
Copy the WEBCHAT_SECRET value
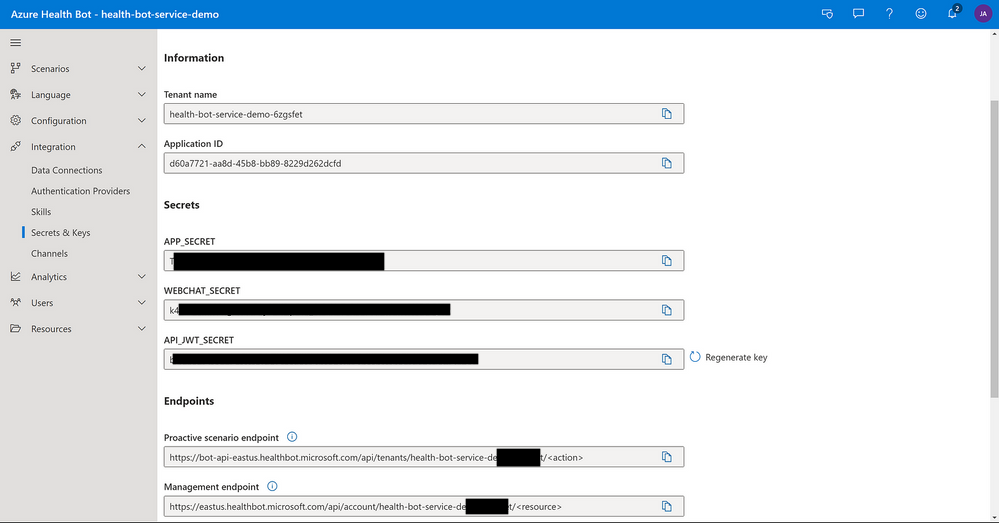tap(666, 310)
